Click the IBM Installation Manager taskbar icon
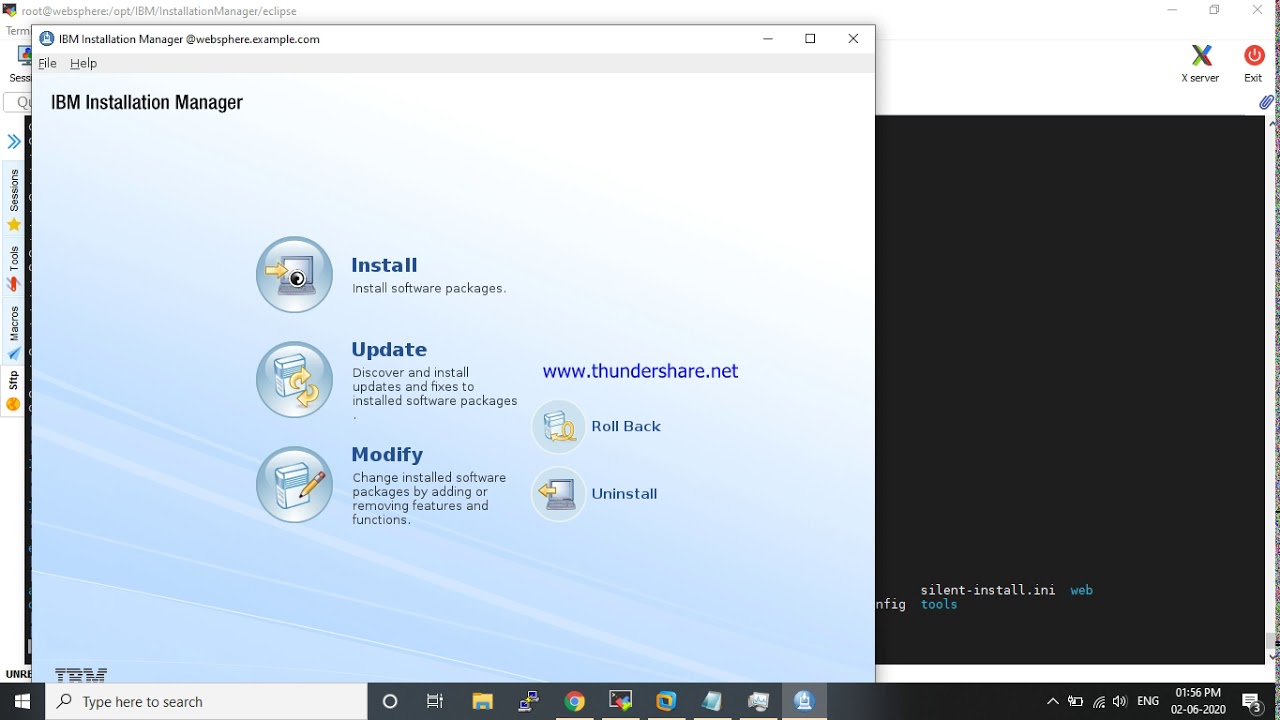The image size is (1280, 720). tap(804, 701)
